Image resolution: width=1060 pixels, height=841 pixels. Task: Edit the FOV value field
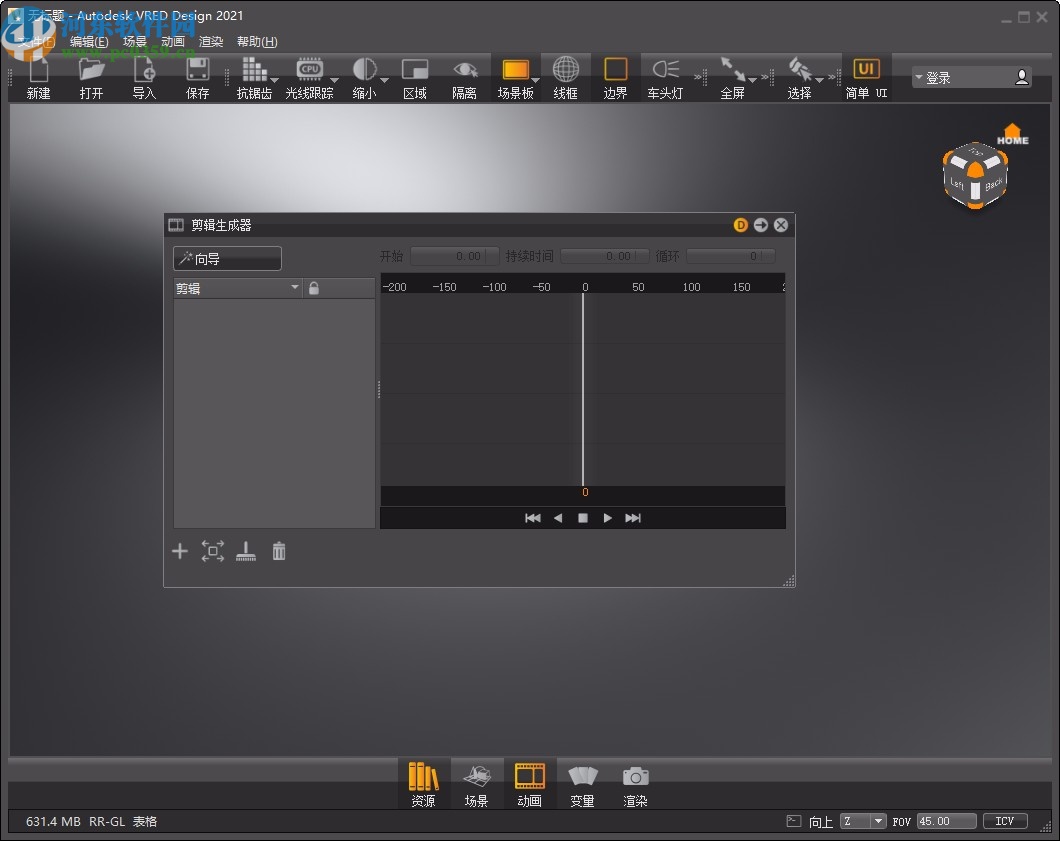(944, 821)
